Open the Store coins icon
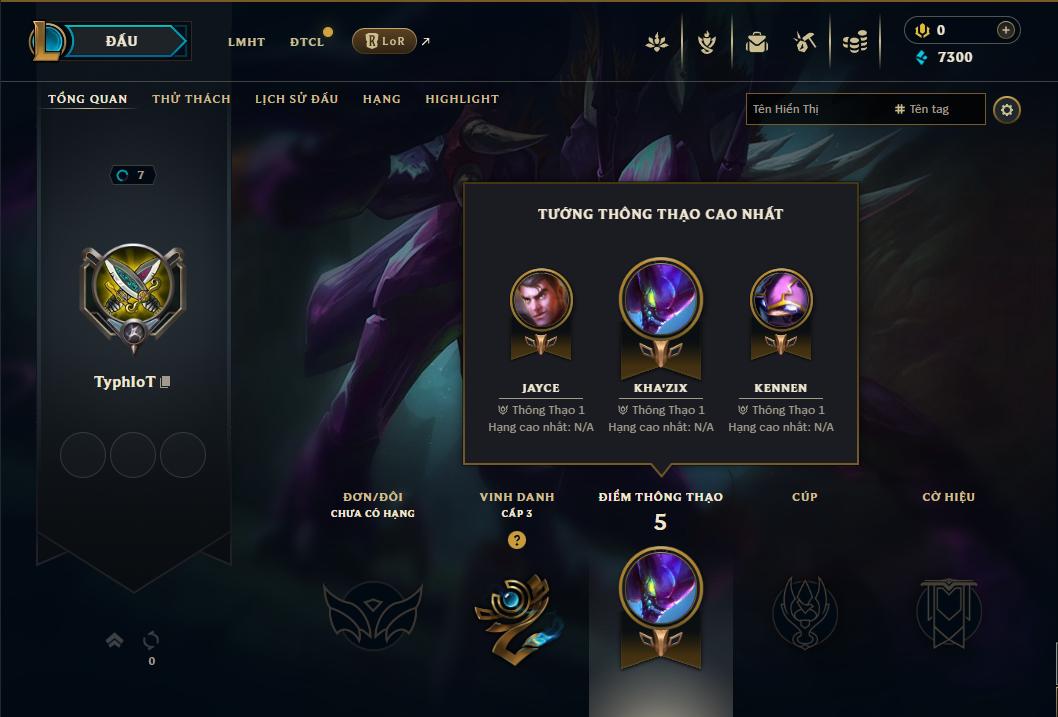 tap(855, 42)
